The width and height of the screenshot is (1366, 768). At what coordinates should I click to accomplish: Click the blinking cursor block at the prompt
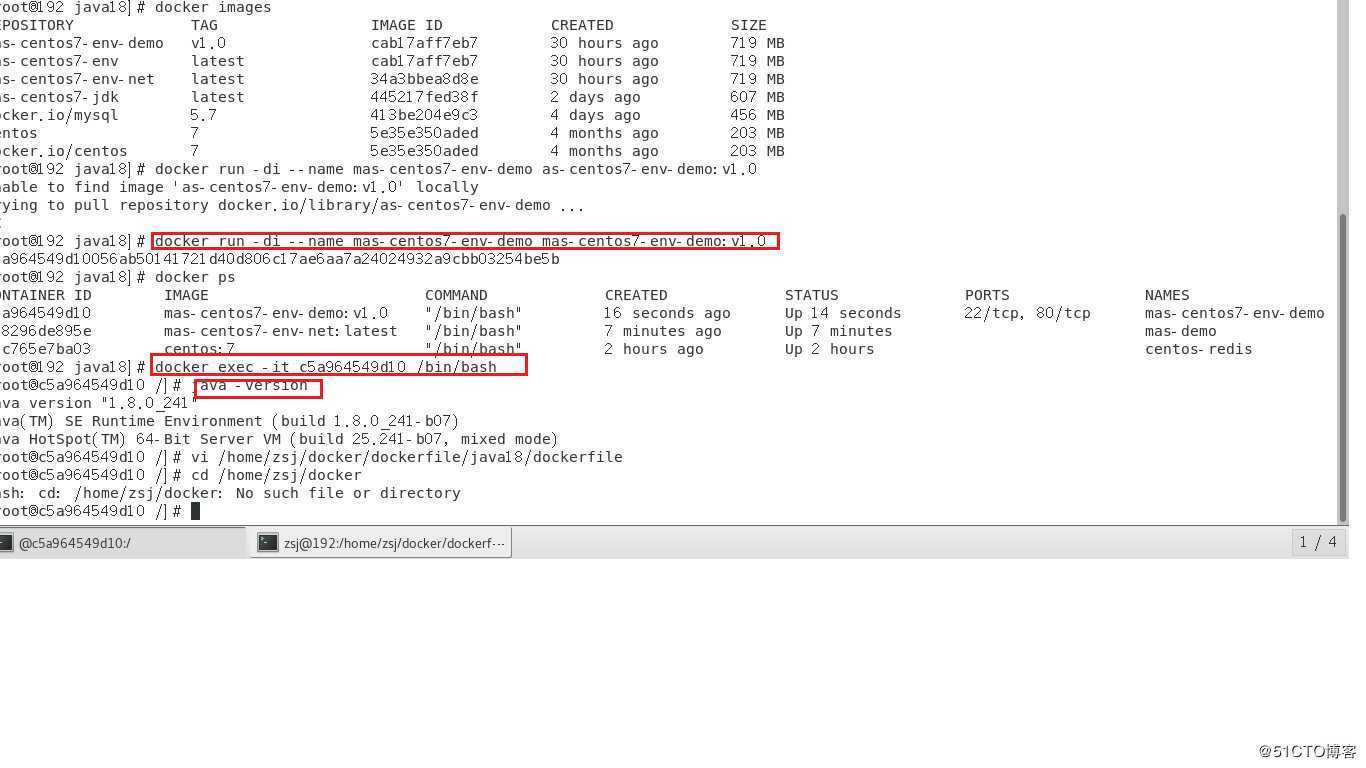(196, 511)
